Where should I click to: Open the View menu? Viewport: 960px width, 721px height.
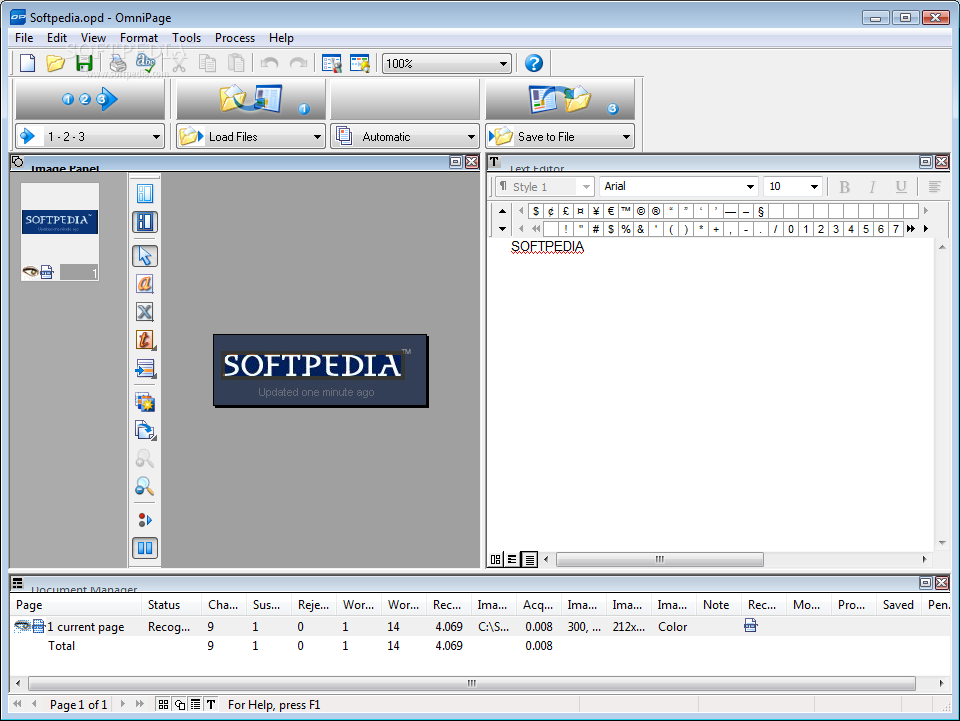93,38
